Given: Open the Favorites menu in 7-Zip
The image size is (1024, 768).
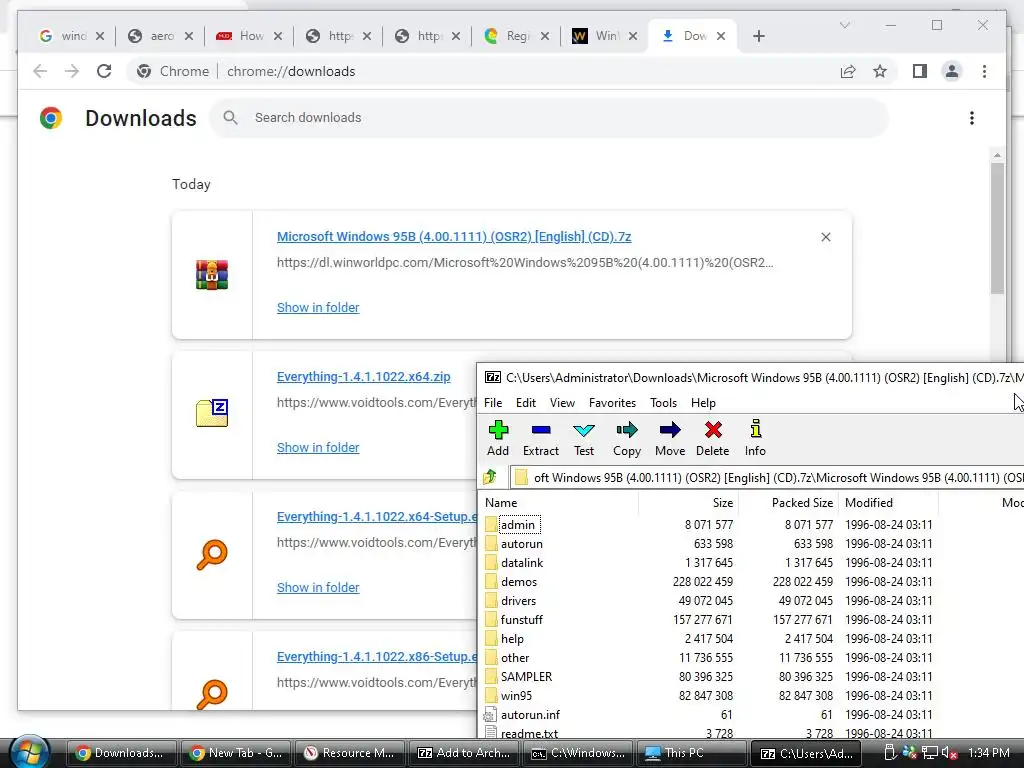Looking at the screenshot, I should [612, 403].
